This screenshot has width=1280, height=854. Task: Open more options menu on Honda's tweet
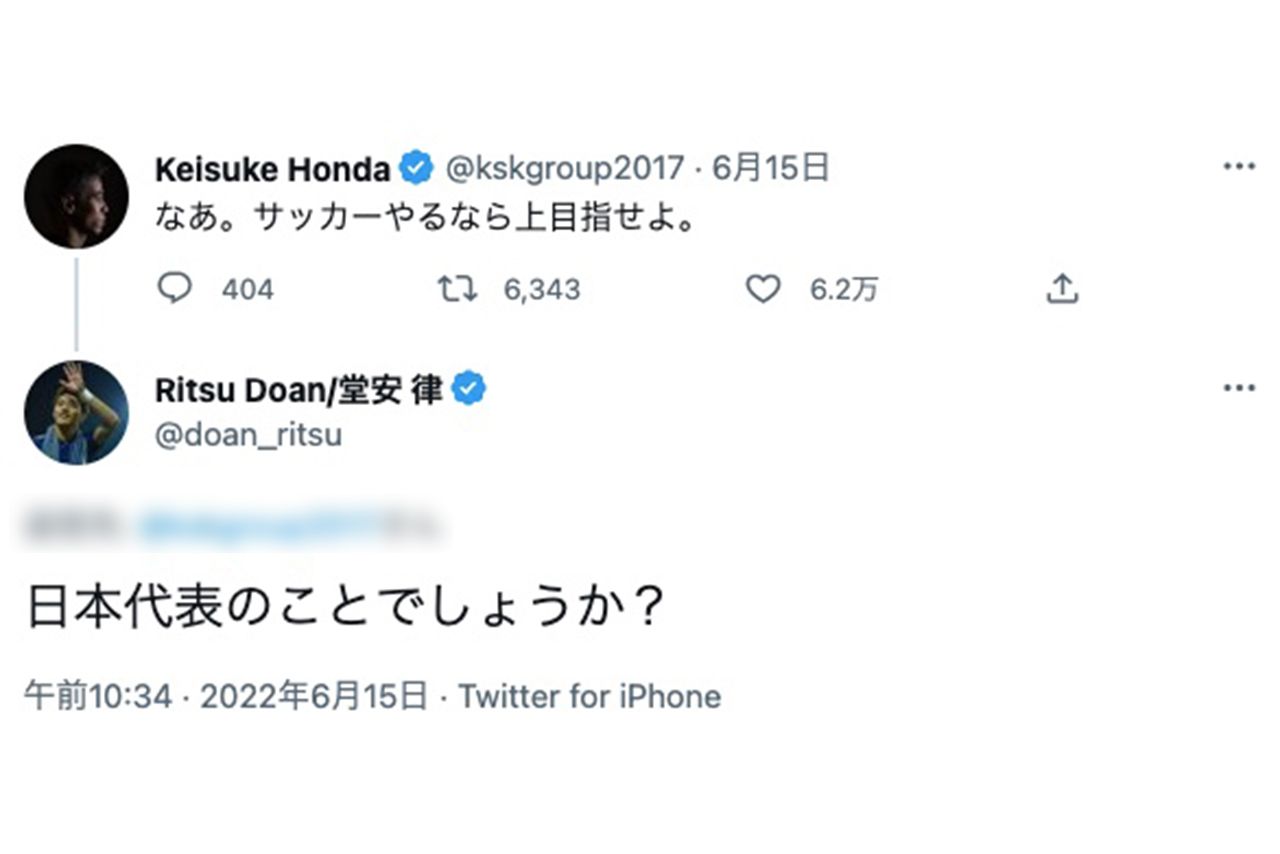click(1240, 168)
